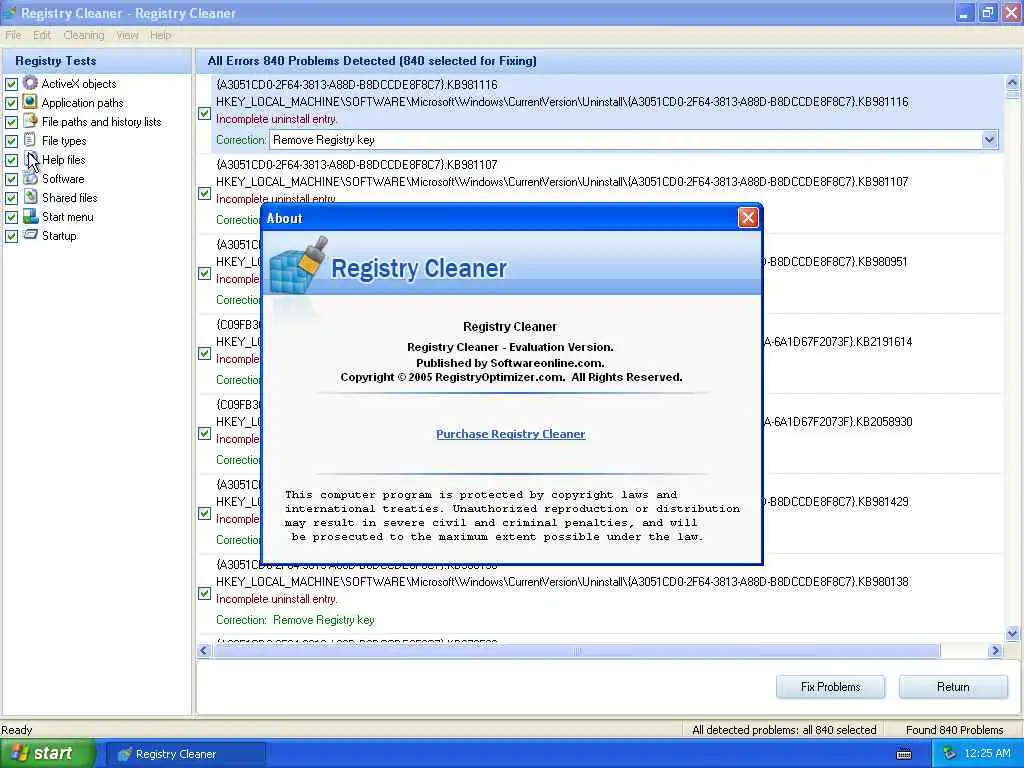This screenshot has width=1024, height=768.
Task: Click the Start menu icon in test list
Action: point(30,216)
